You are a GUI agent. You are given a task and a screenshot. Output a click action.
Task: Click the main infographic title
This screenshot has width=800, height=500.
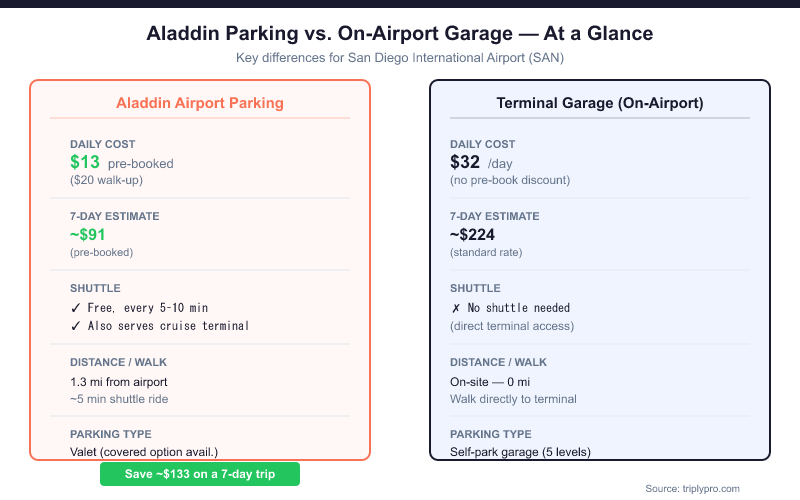400,33
